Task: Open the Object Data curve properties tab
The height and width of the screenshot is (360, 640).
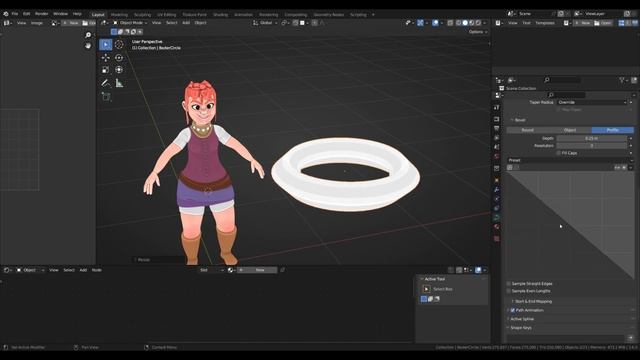Action: tap(497, 218)
